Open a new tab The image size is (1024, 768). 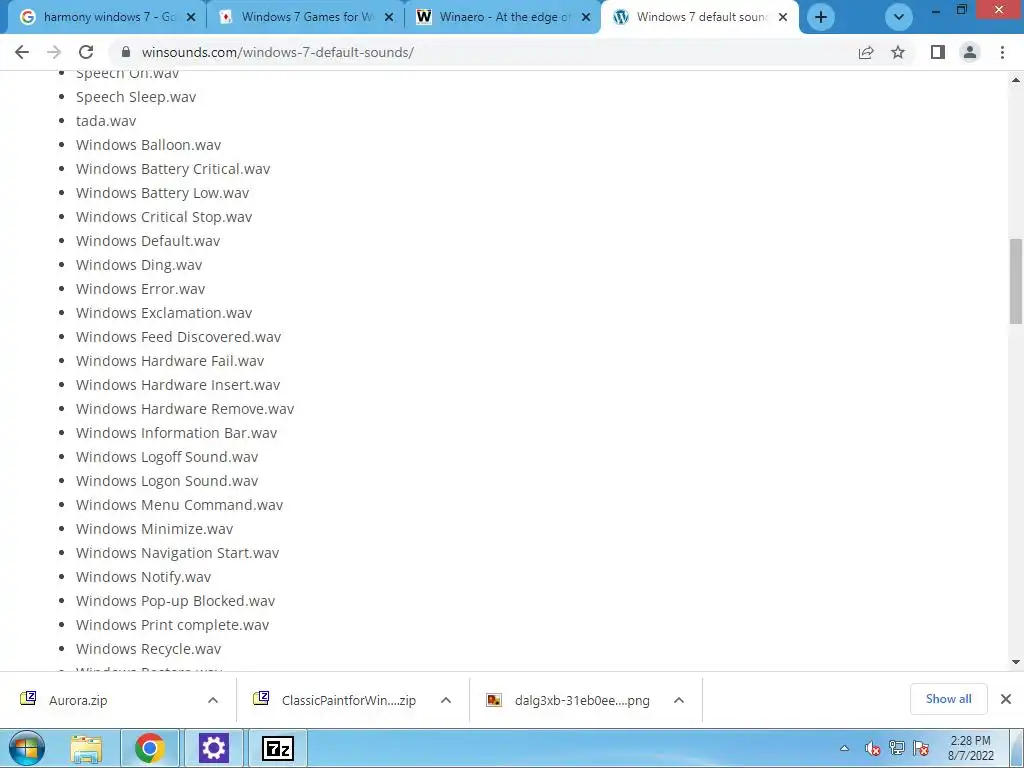click(x=821, y=17)
